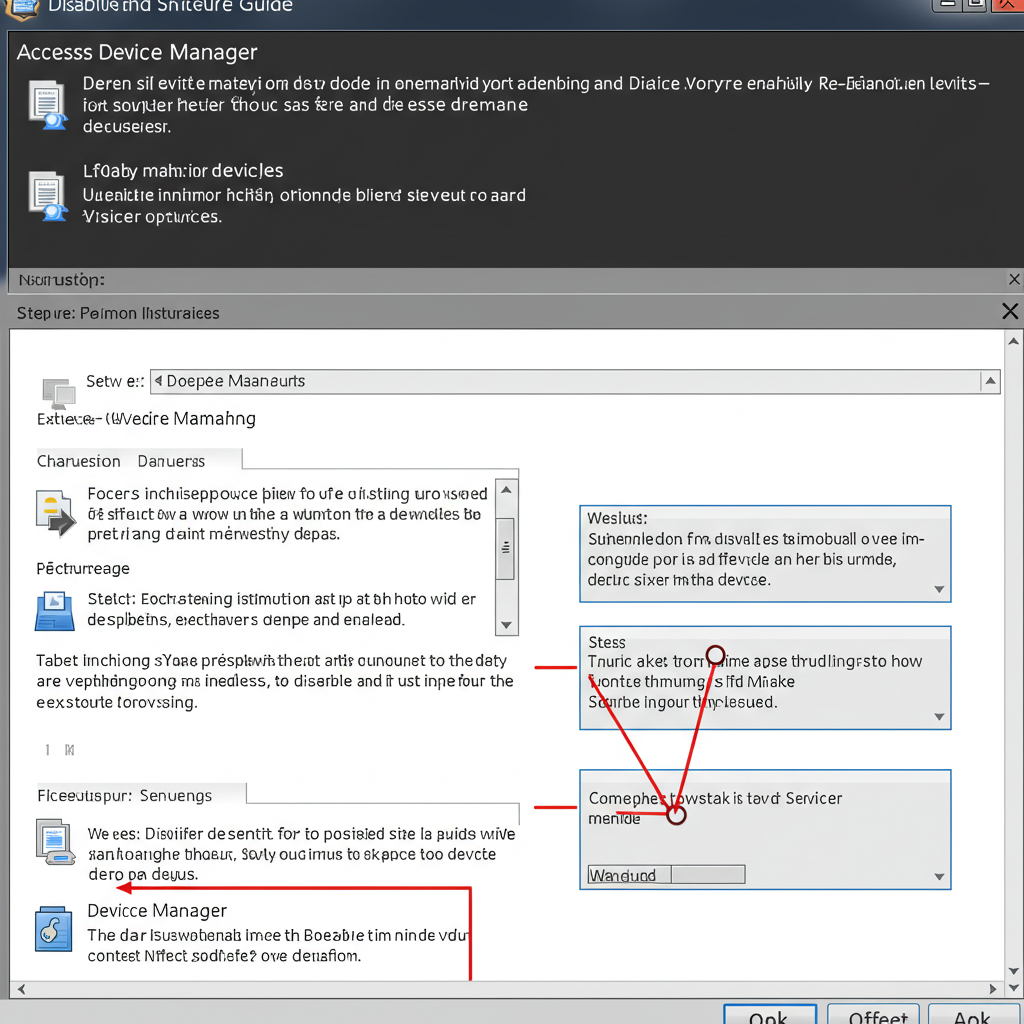1024x1024 pixels.
Task: Click the "Access Device Manager" heading
Action: 137,52
